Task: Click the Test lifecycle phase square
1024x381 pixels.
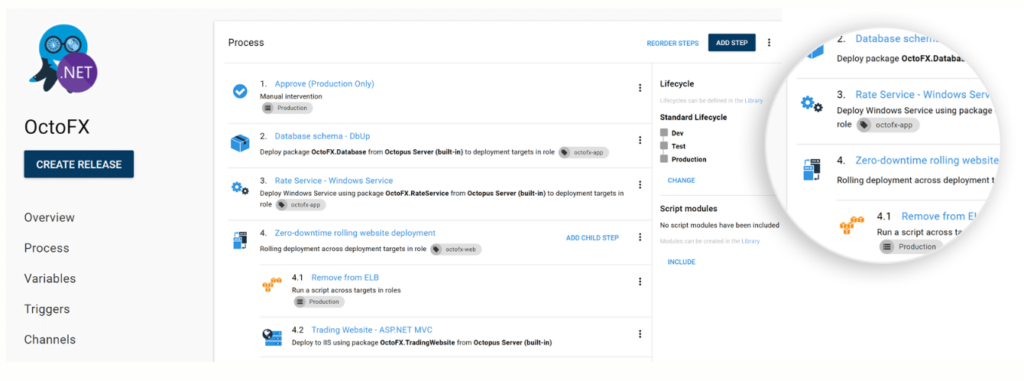Action: click(664, 146)
